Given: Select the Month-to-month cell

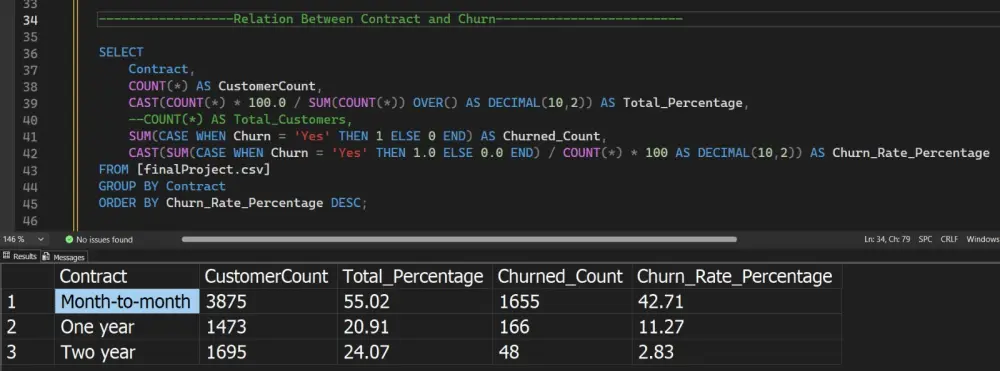Looking at the screenshot, I should (127, 301).
